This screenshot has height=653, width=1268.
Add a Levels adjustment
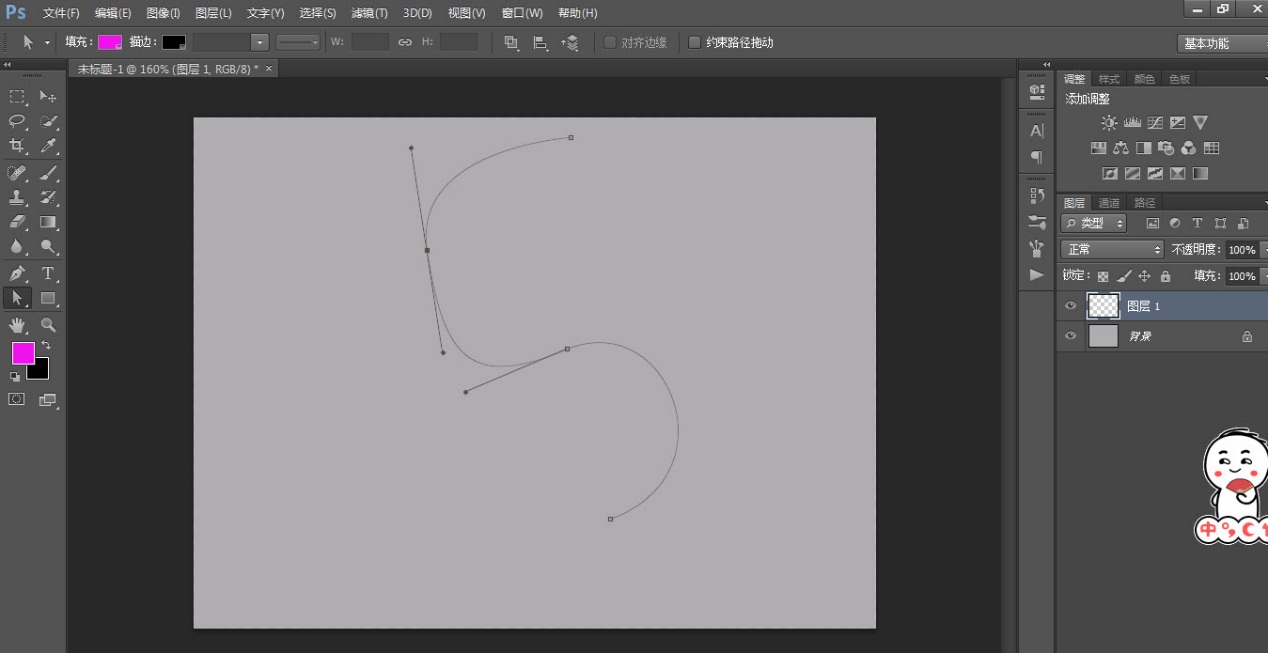1132,123
